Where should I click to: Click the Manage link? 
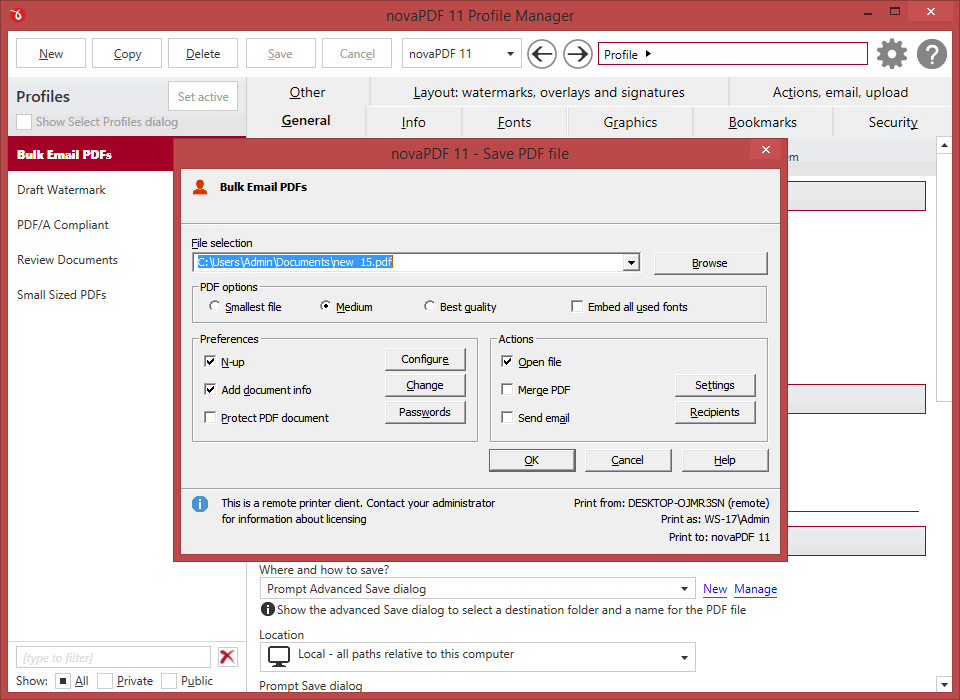tap(755, 589)
